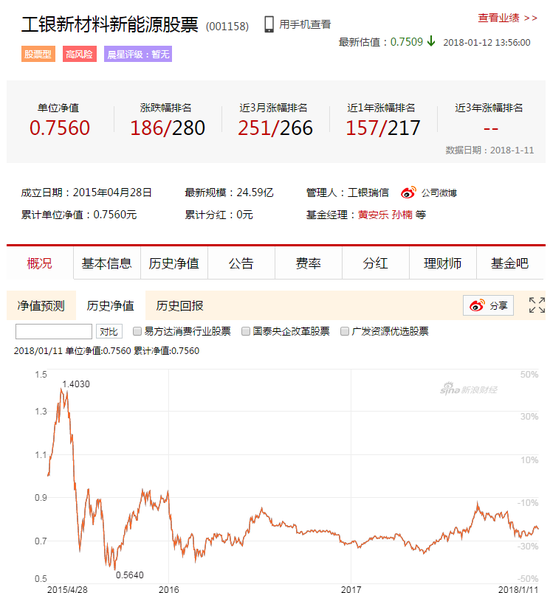The height and width of the screenshot is (593, 550).
Task: Click 最新规模：24.59亿 text
Action: click(229, 192)
